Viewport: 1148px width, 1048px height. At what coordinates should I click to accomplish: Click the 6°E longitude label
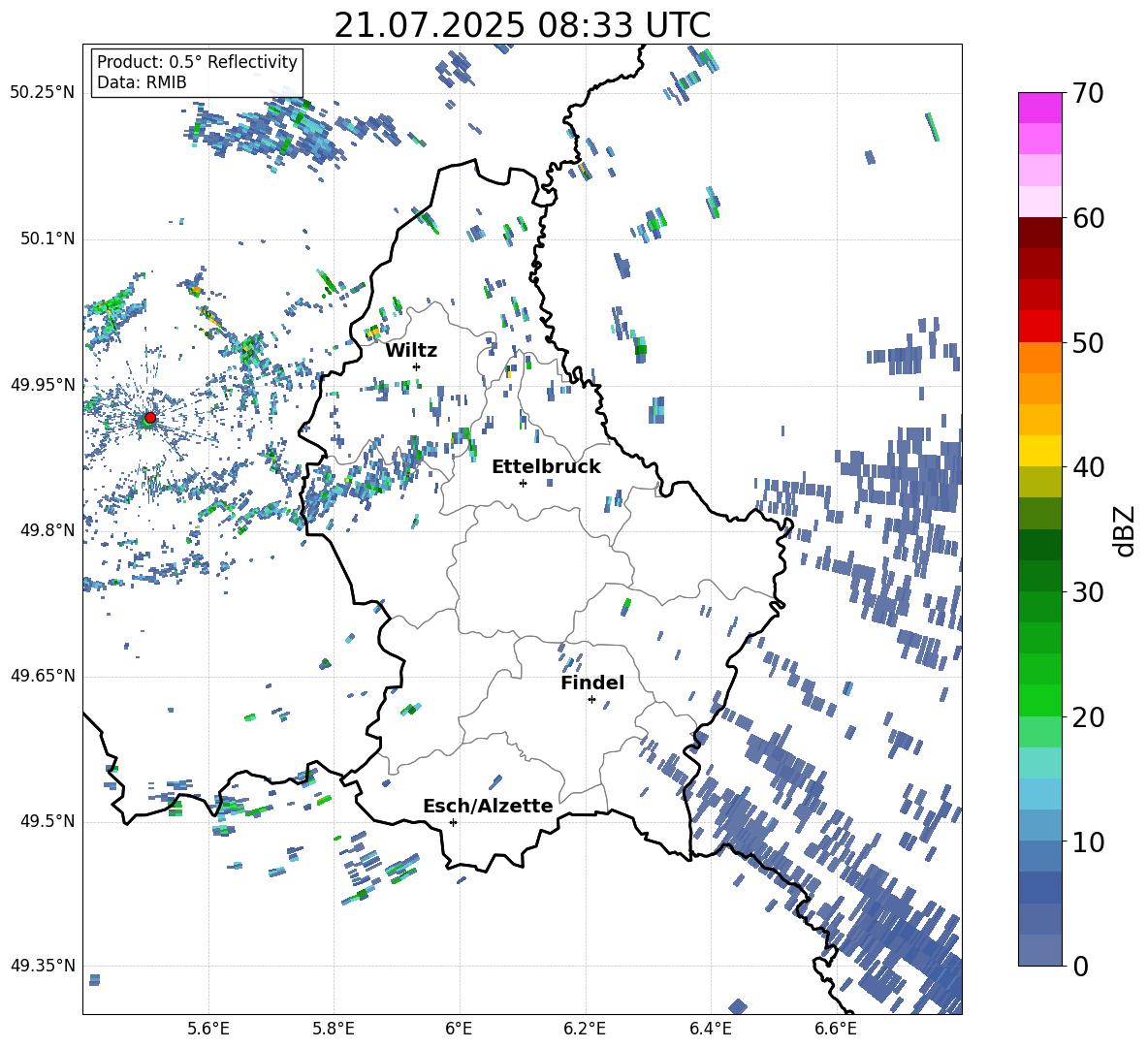(459, 1029)
